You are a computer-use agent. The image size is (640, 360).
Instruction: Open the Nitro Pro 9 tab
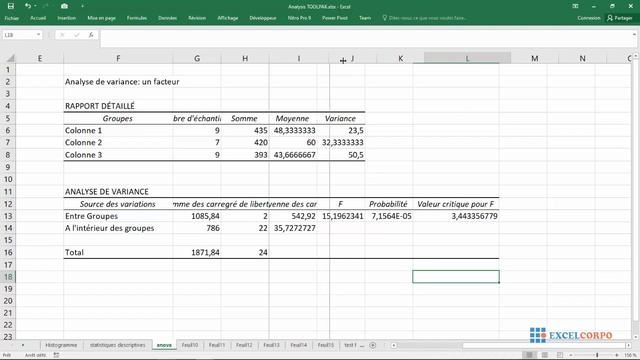[299, 18]
